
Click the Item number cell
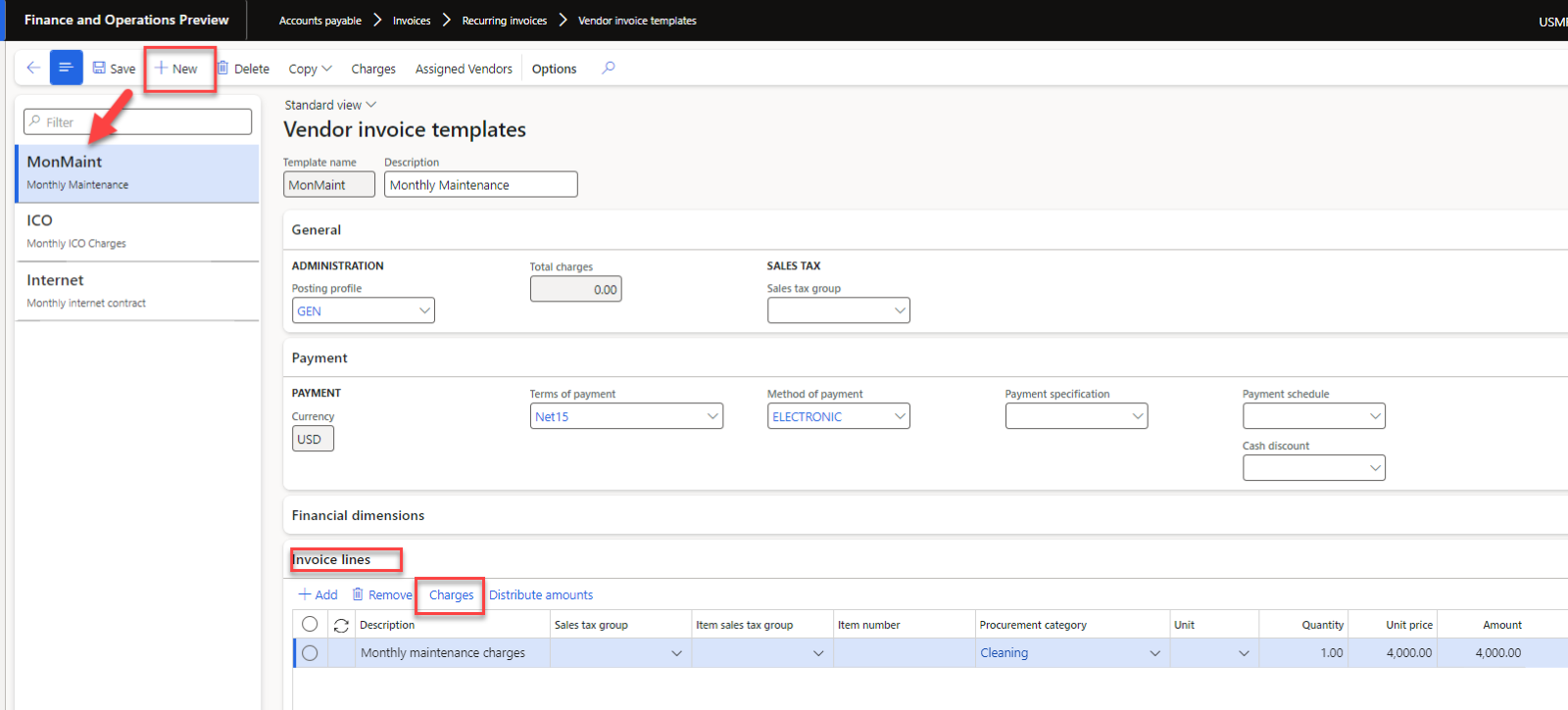pyautogui.click(x=904, y=652)
